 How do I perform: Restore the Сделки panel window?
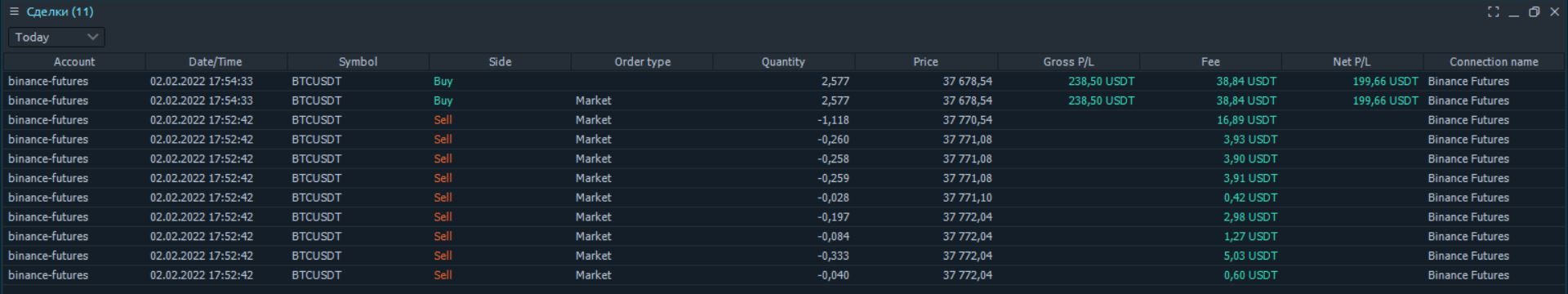(x=1534, y=11)
